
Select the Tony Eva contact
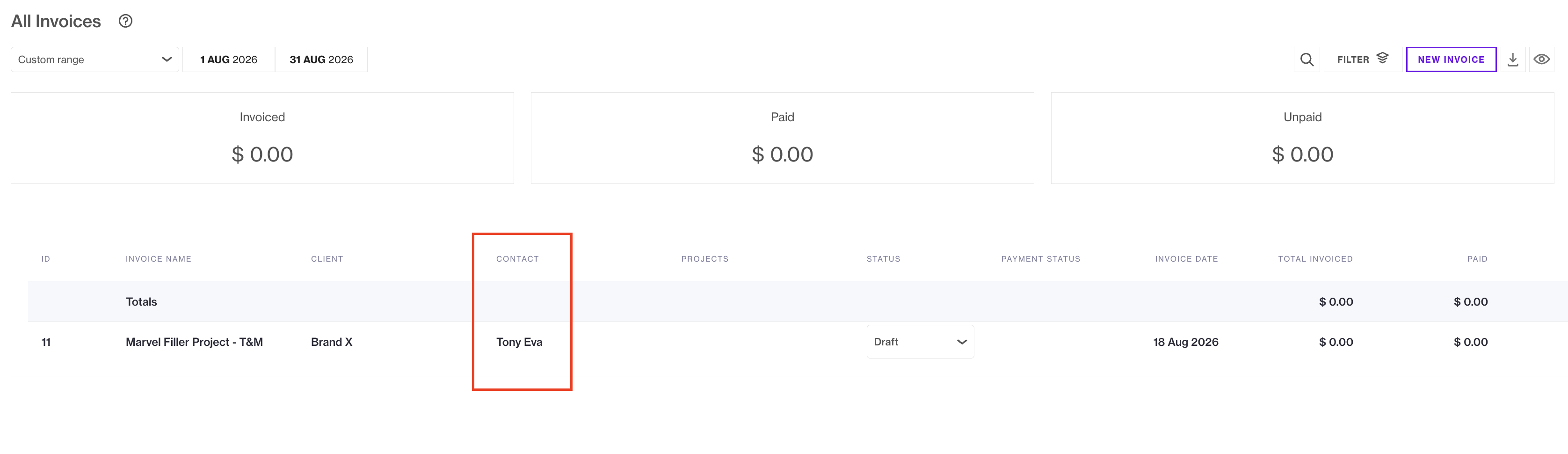tap(519, 342)
